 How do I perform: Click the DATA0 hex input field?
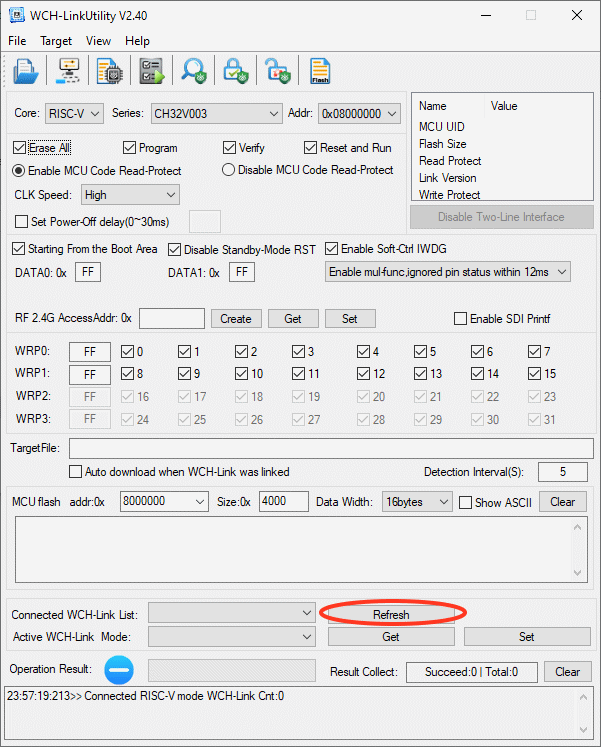coord(88,272)
